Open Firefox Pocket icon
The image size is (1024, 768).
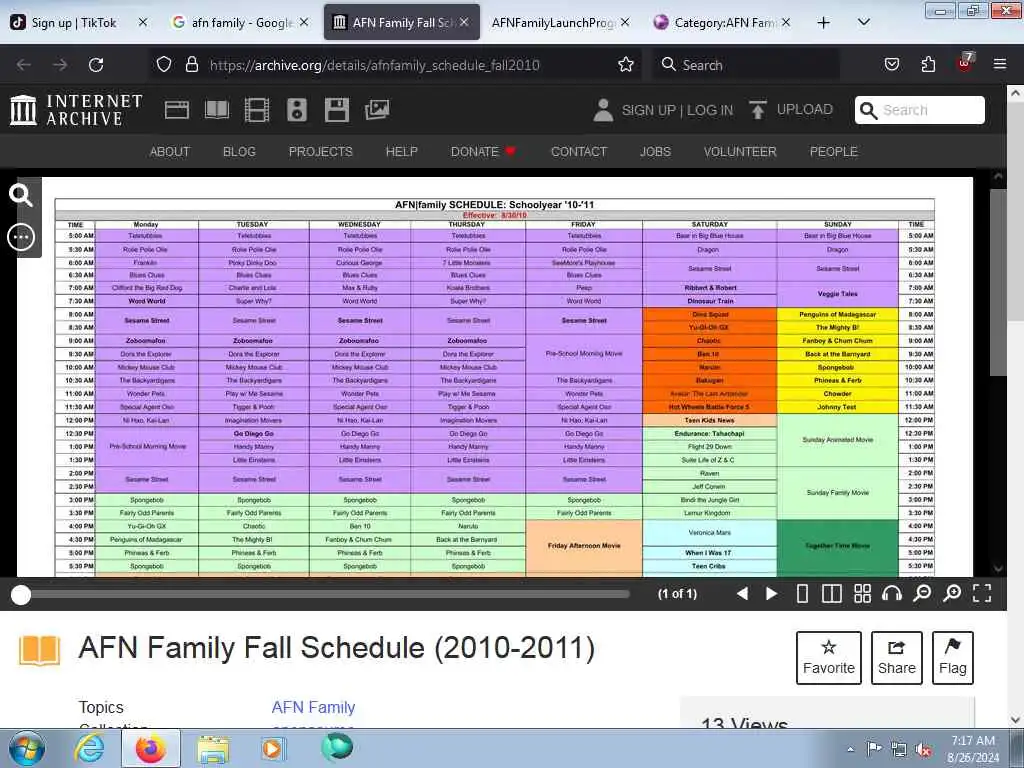tap(892, 65)
